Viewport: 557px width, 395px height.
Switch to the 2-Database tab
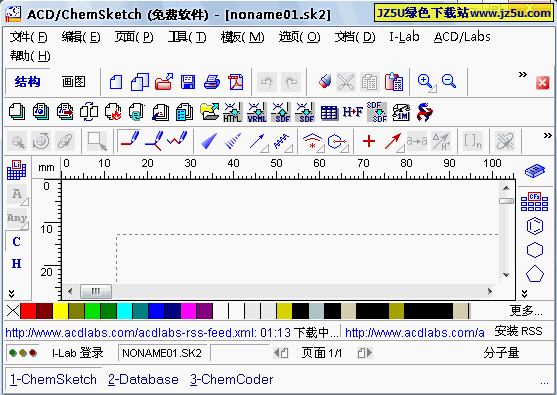point(143,379)
